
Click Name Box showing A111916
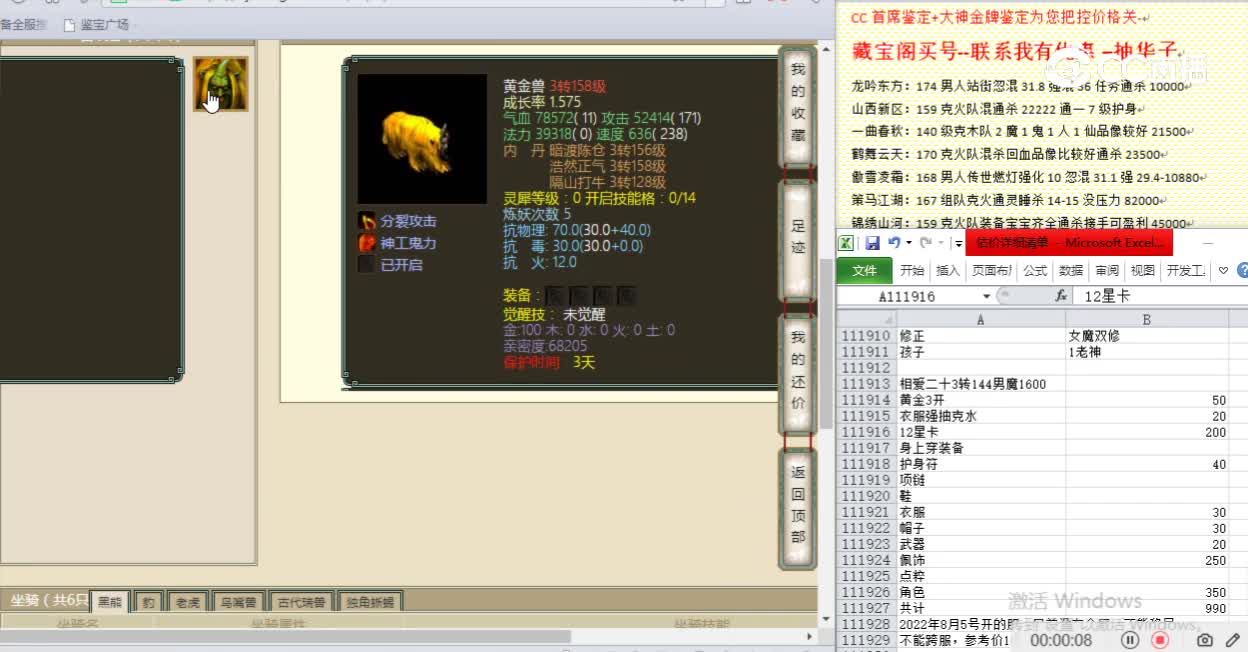[908, 296]
